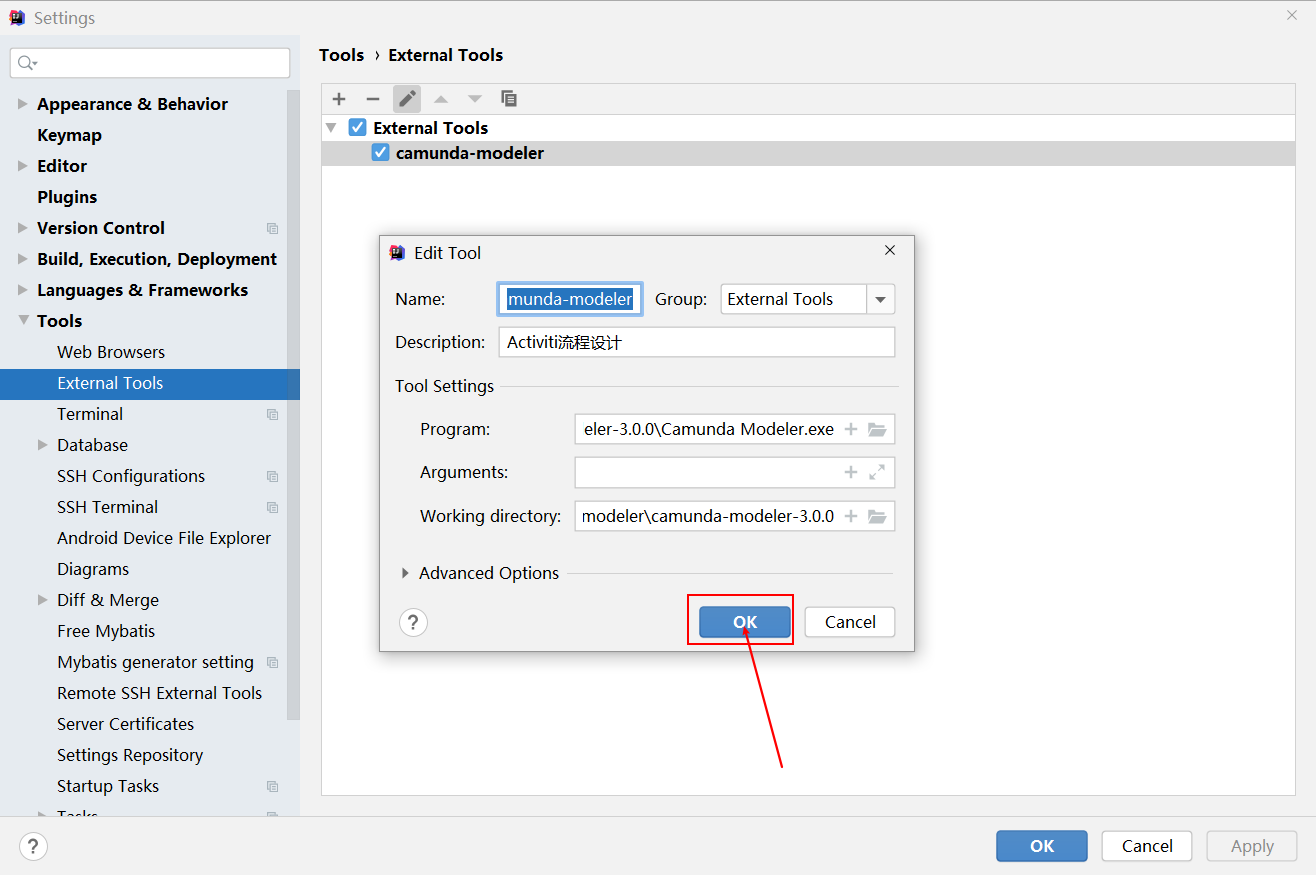Open help in Edit Tool dialog
Image resolution: width=1316 pixels, height=875 pixels.
click(413, 622)
